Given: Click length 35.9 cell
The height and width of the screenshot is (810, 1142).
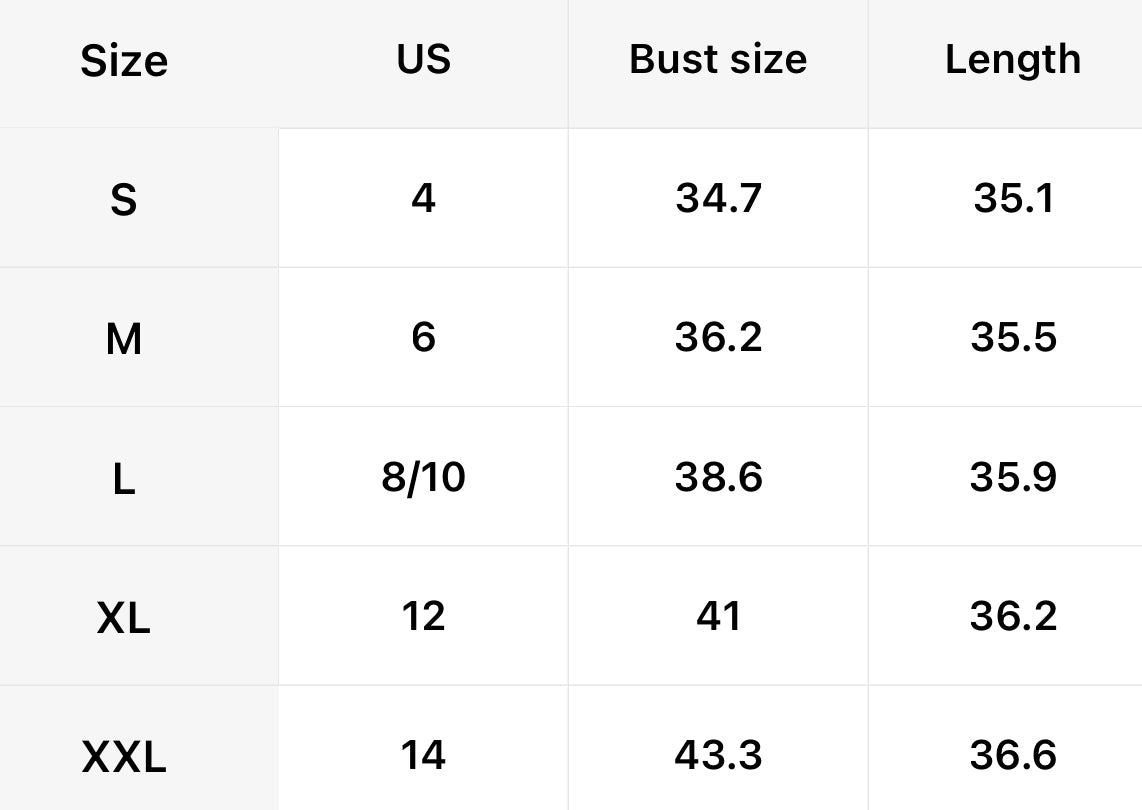Looking at the screenshot, I should pos(1013,477).
